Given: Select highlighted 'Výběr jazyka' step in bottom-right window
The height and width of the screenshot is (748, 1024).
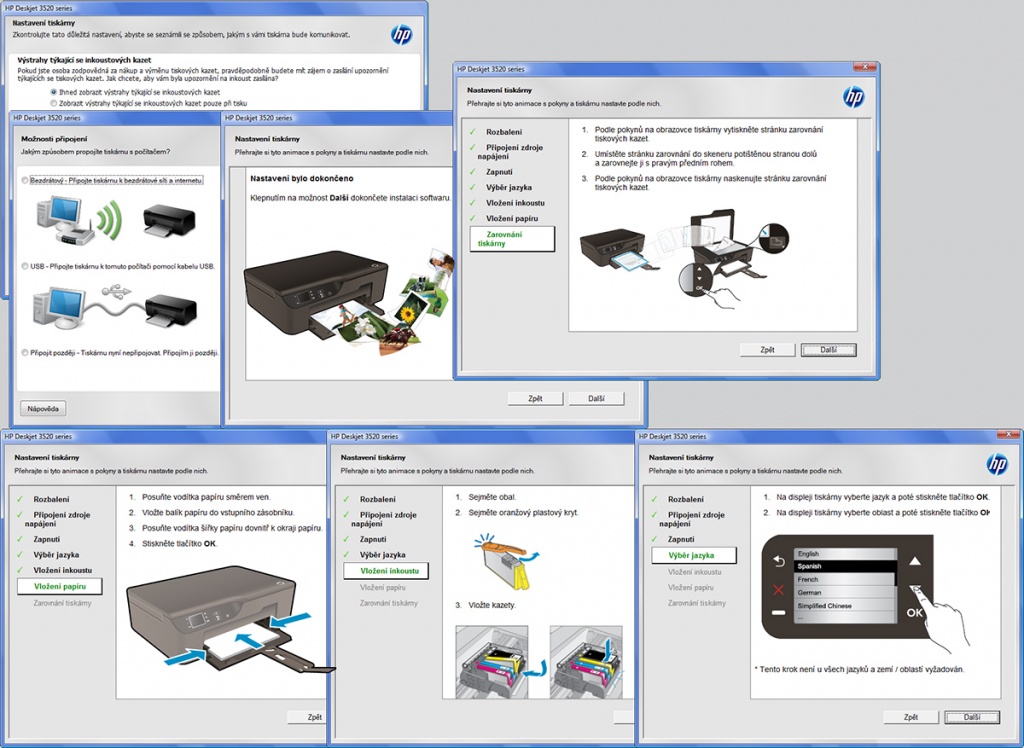Looking at the screenshot, I should (694, 555).
